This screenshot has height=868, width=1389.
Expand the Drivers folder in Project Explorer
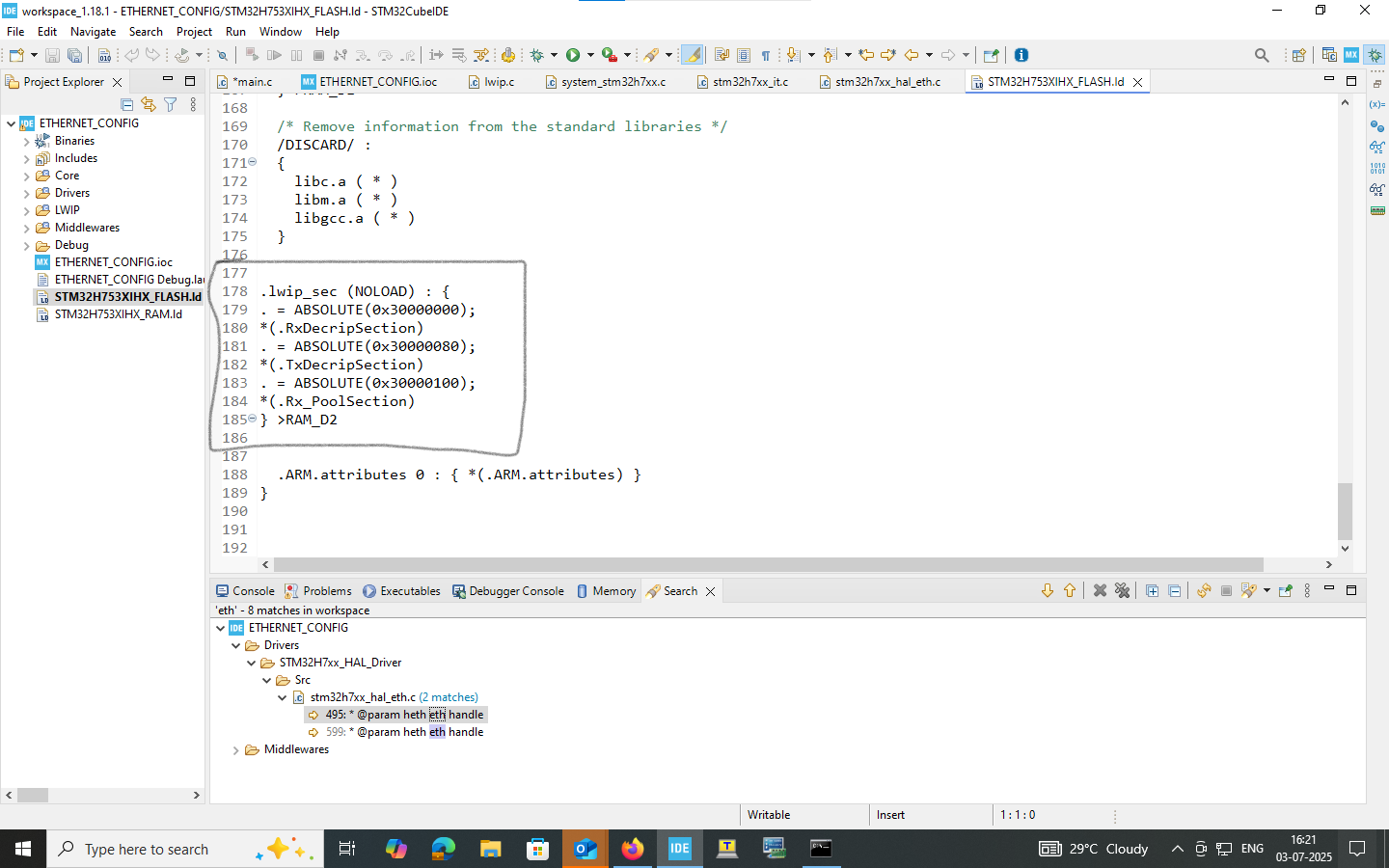[x=26, y=193]
